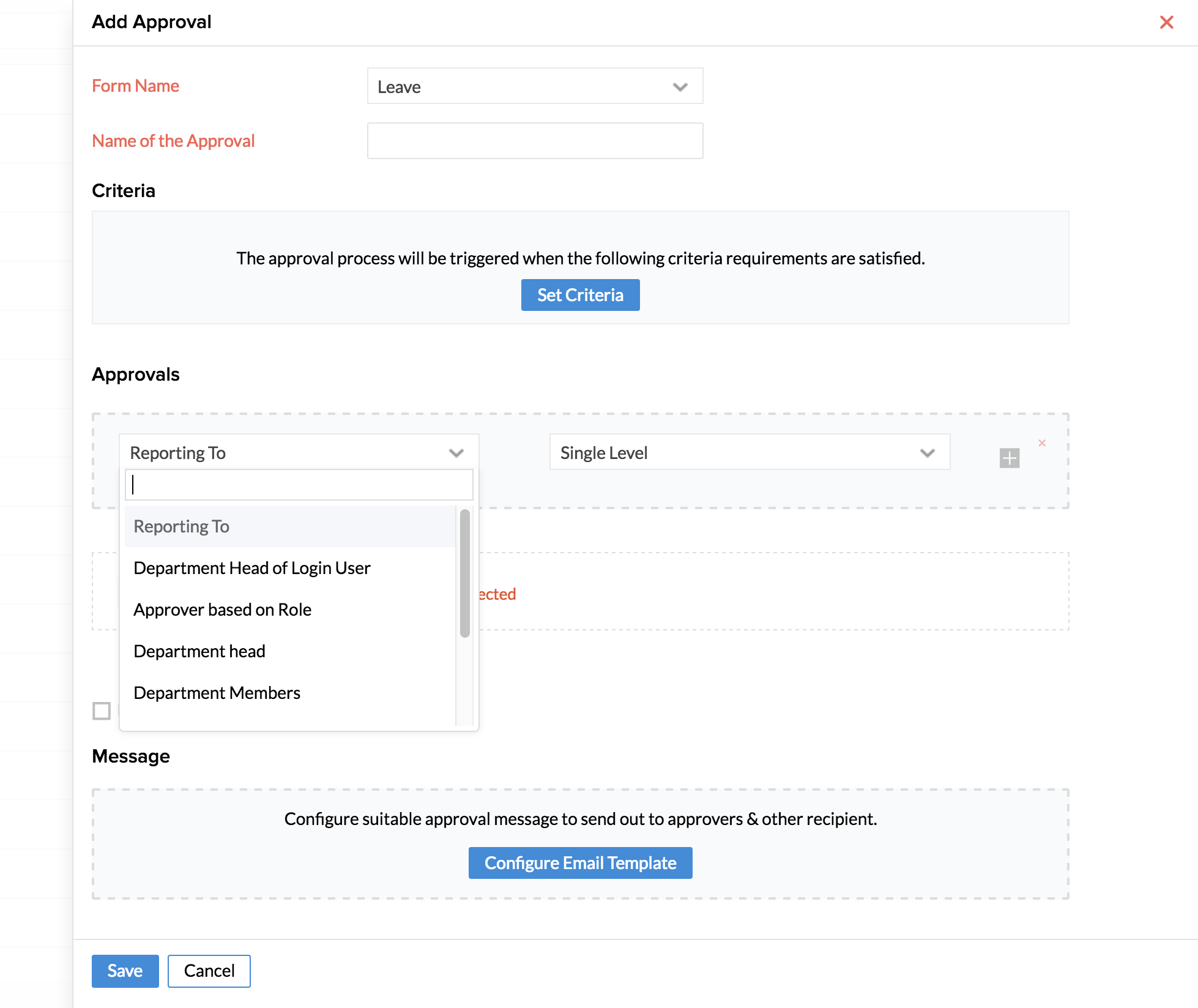Tick the checkbox above Message section

click(x=102, y=711)
